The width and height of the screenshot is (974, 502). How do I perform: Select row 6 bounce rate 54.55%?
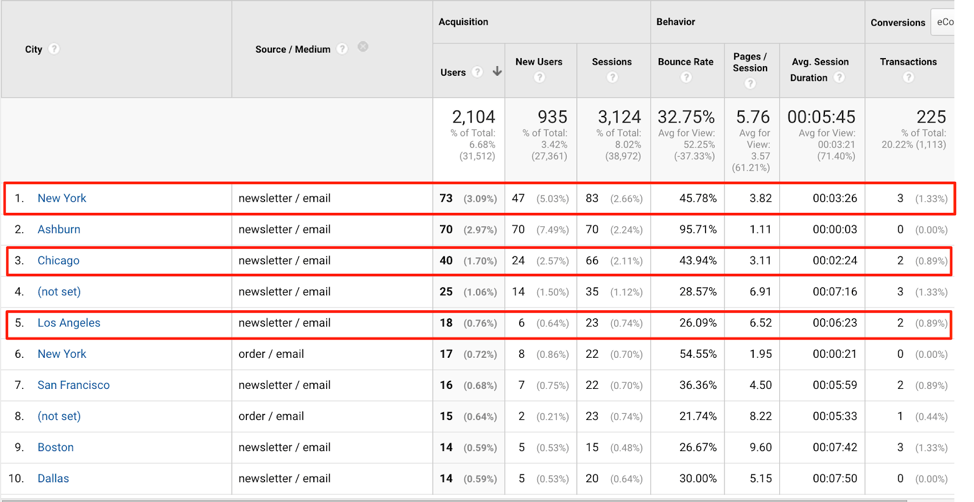click(x=698, y=354)
